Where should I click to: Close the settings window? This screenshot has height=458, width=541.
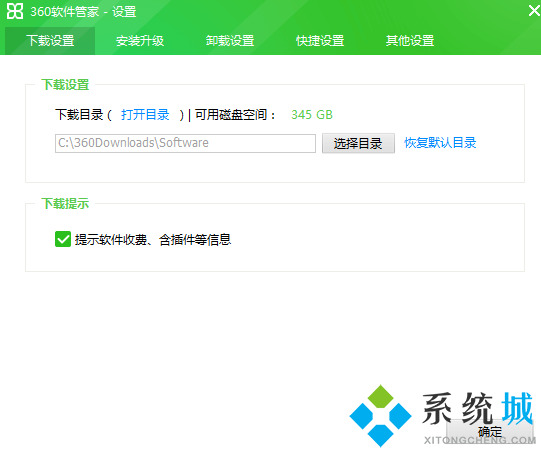(534, 11)
